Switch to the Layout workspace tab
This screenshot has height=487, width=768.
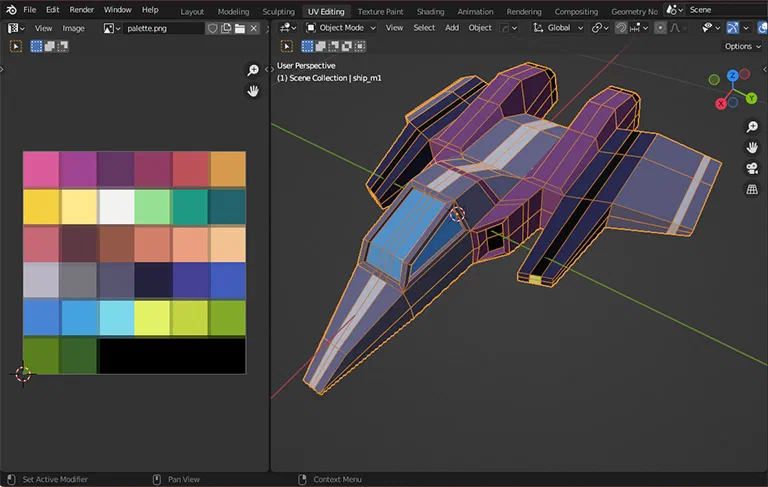[192, 11]
